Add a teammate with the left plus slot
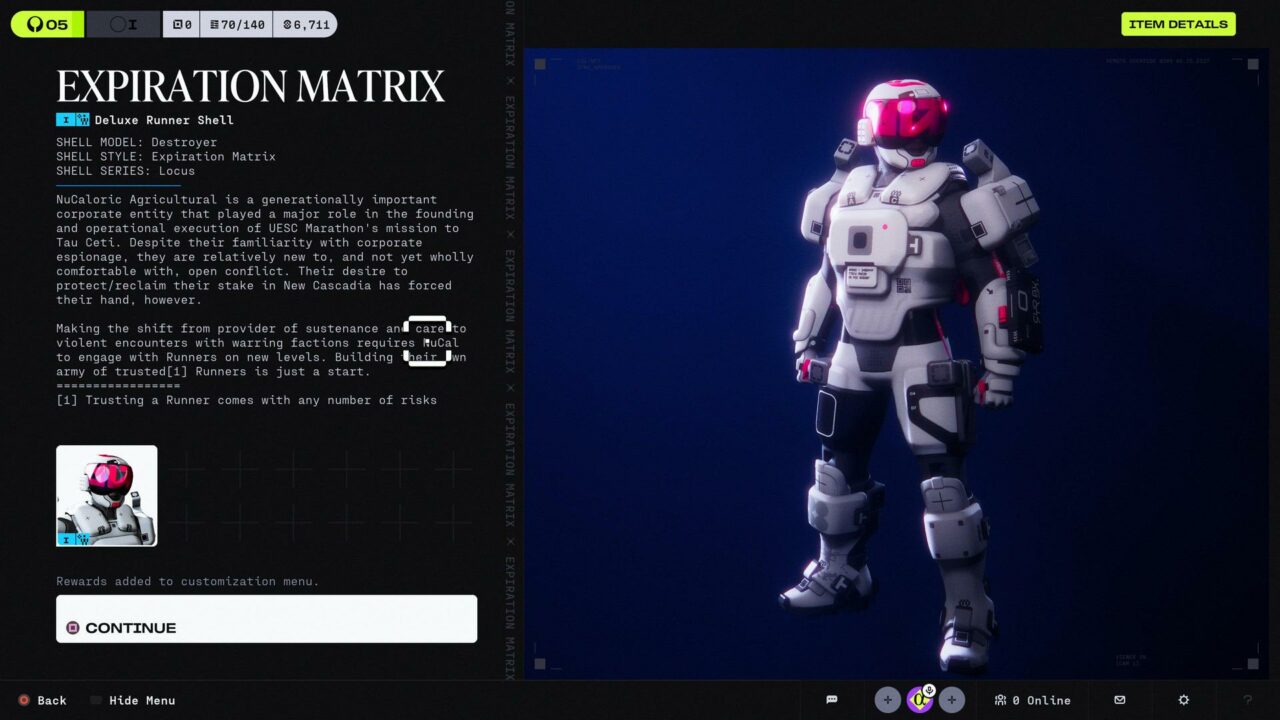Image resolution: width=1280 pixels, height=720 pixels. (x=887, y=700)
